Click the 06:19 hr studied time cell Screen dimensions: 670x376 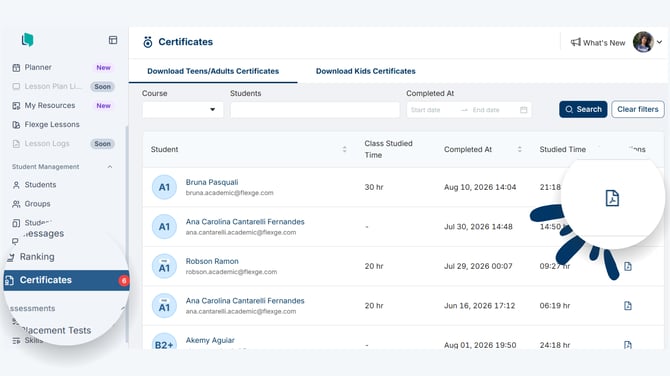click(x=555, y=306)
